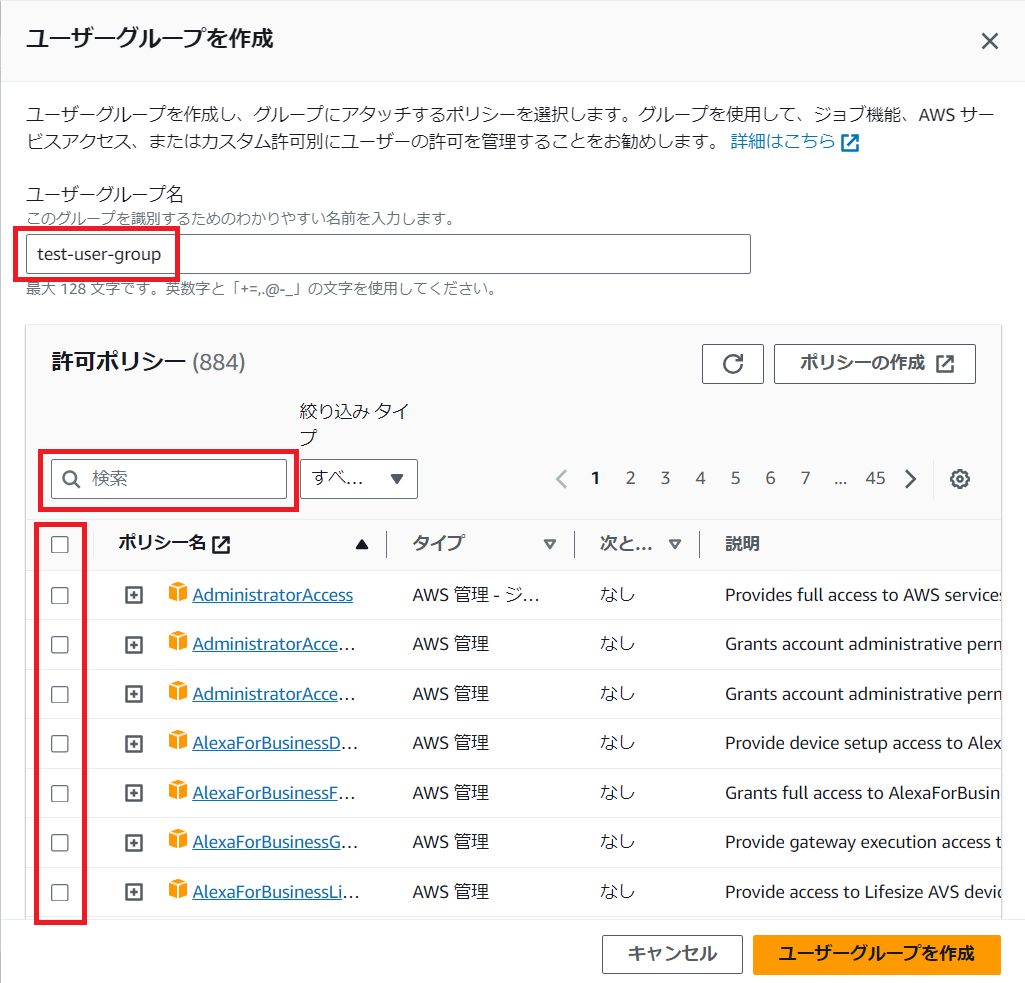
Task: Go to next page of policies
Action: coord(910,479)
